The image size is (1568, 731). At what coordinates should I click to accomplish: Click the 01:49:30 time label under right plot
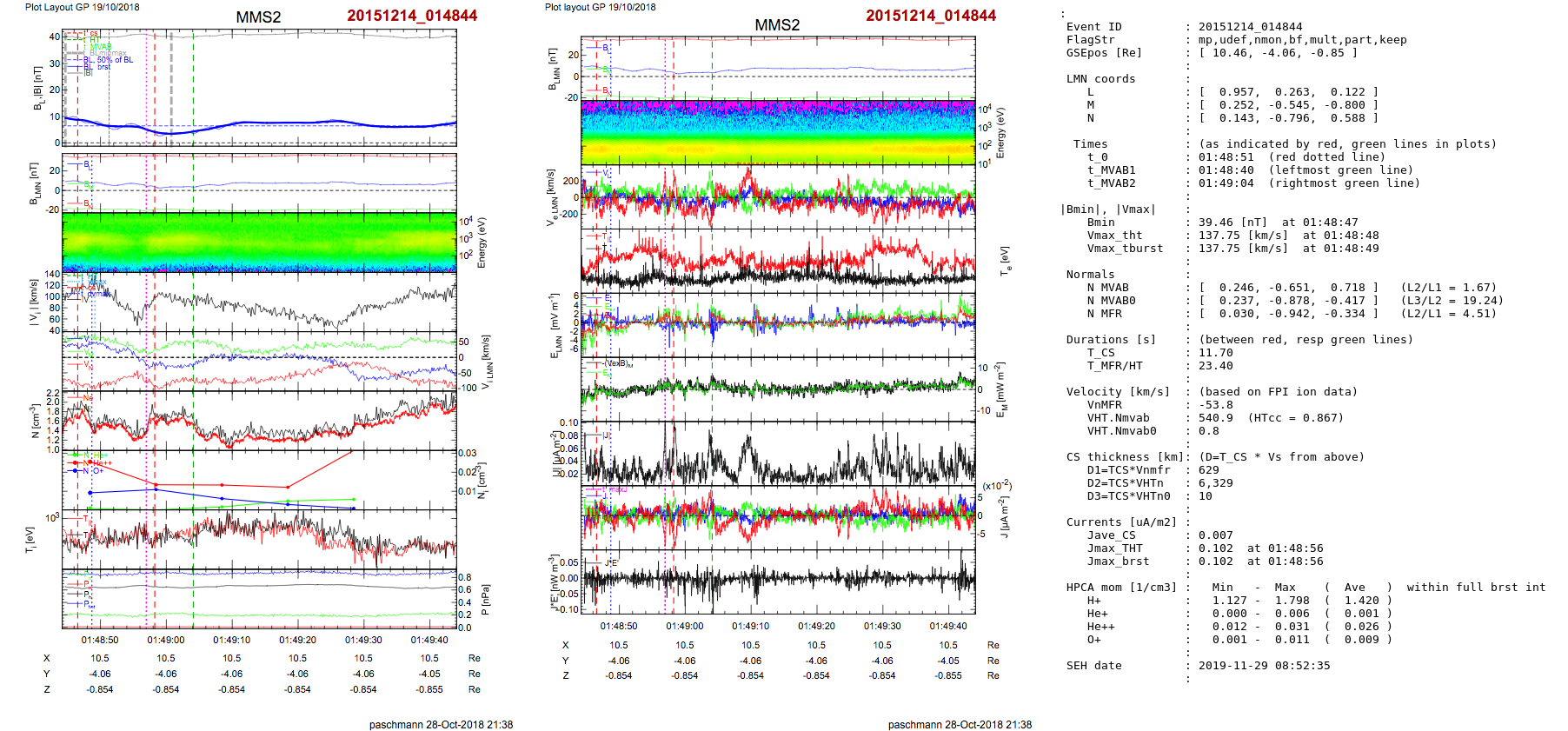(882, 626)
